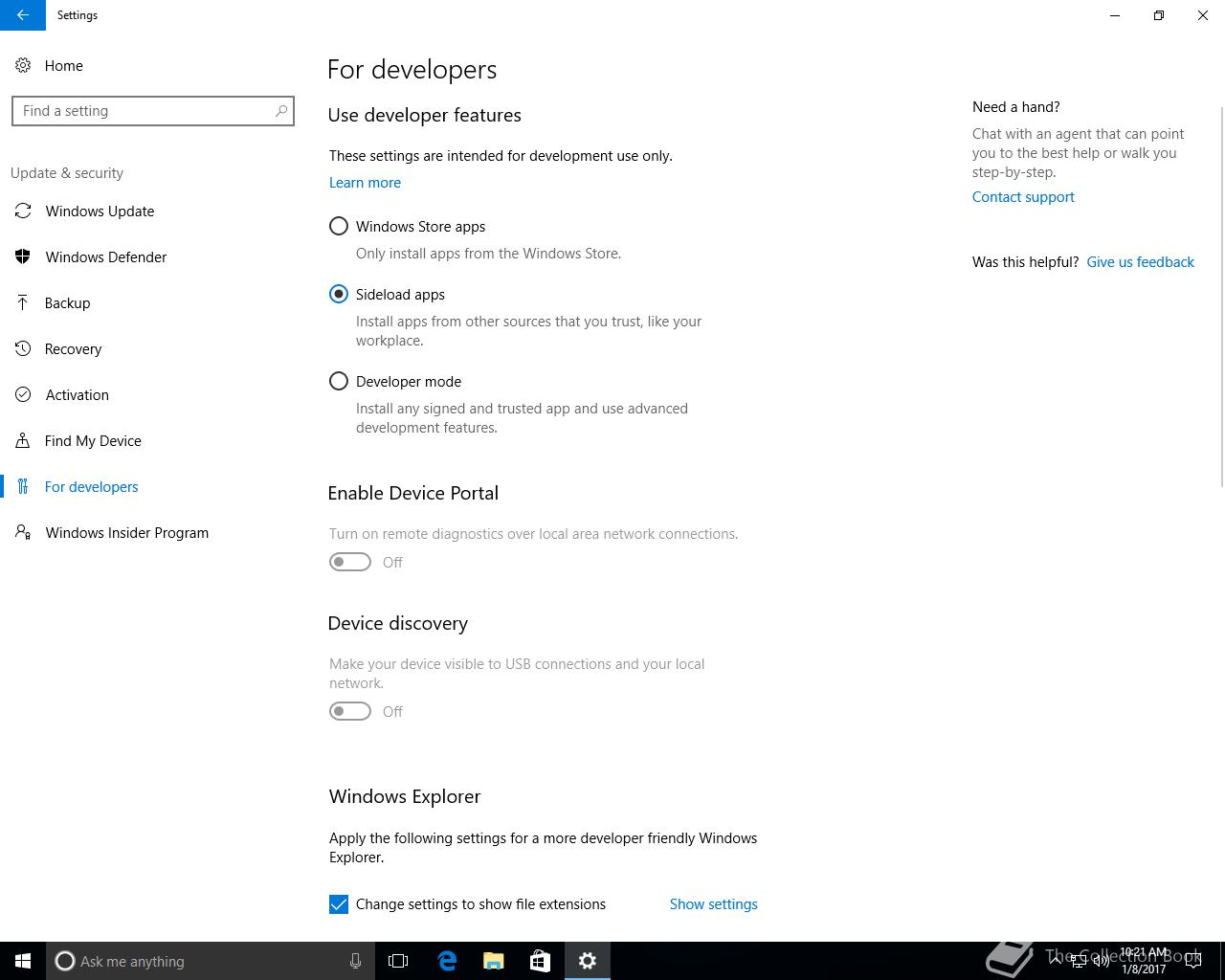Click Contact support link
The height and width of the screenshot is (980, 1225).
pos(1023,197)
